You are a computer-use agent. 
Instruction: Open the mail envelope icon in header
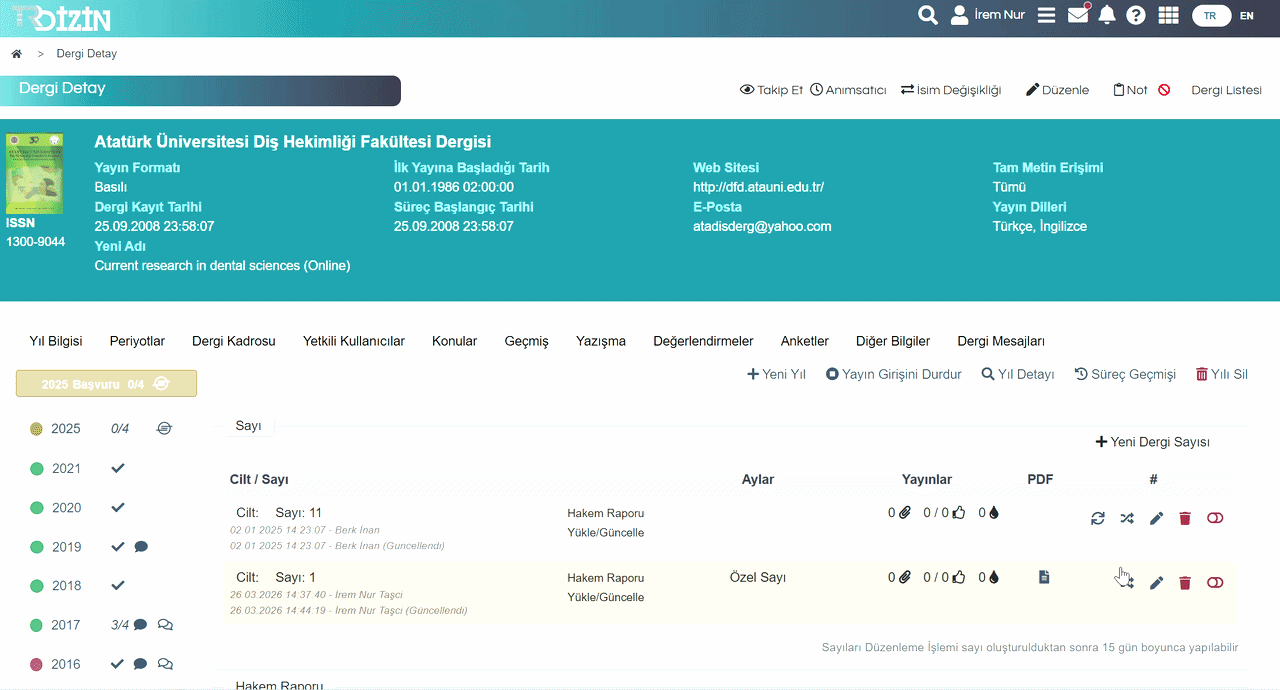(1078, 15)
